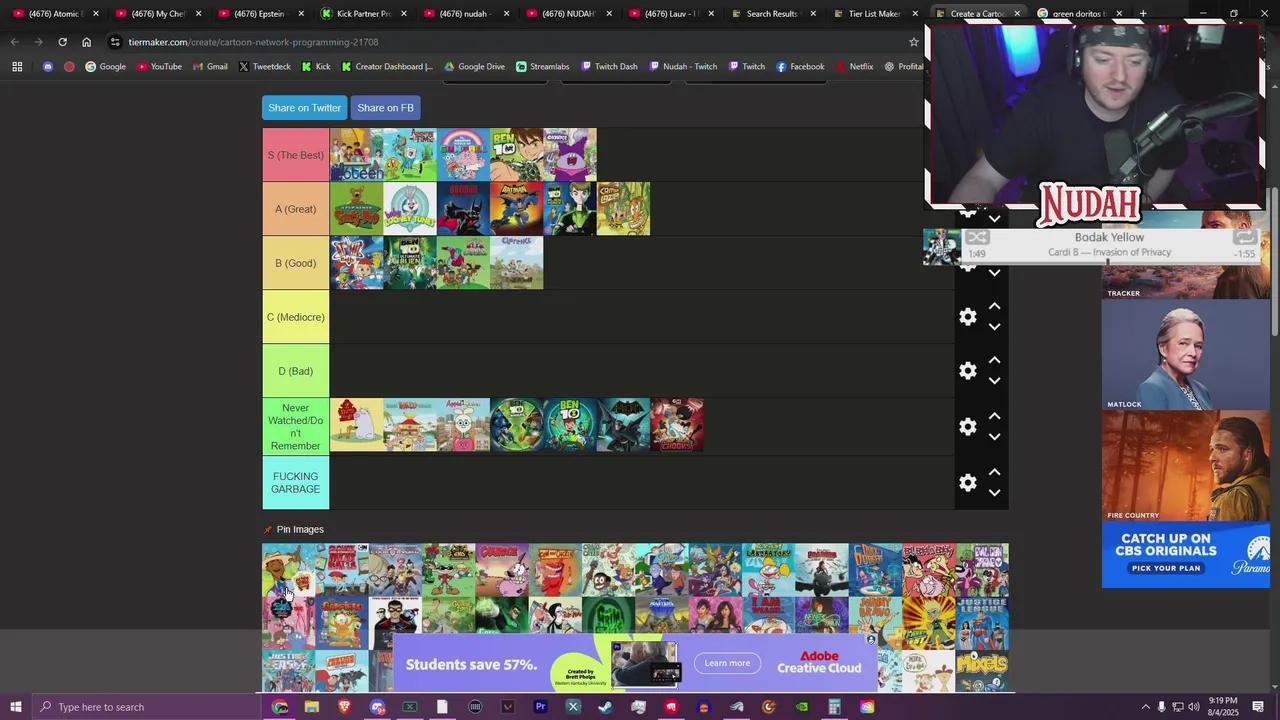This screenshot has height=720, width=1280.
Task: Bookmark page with star icon
Action: 913,42
